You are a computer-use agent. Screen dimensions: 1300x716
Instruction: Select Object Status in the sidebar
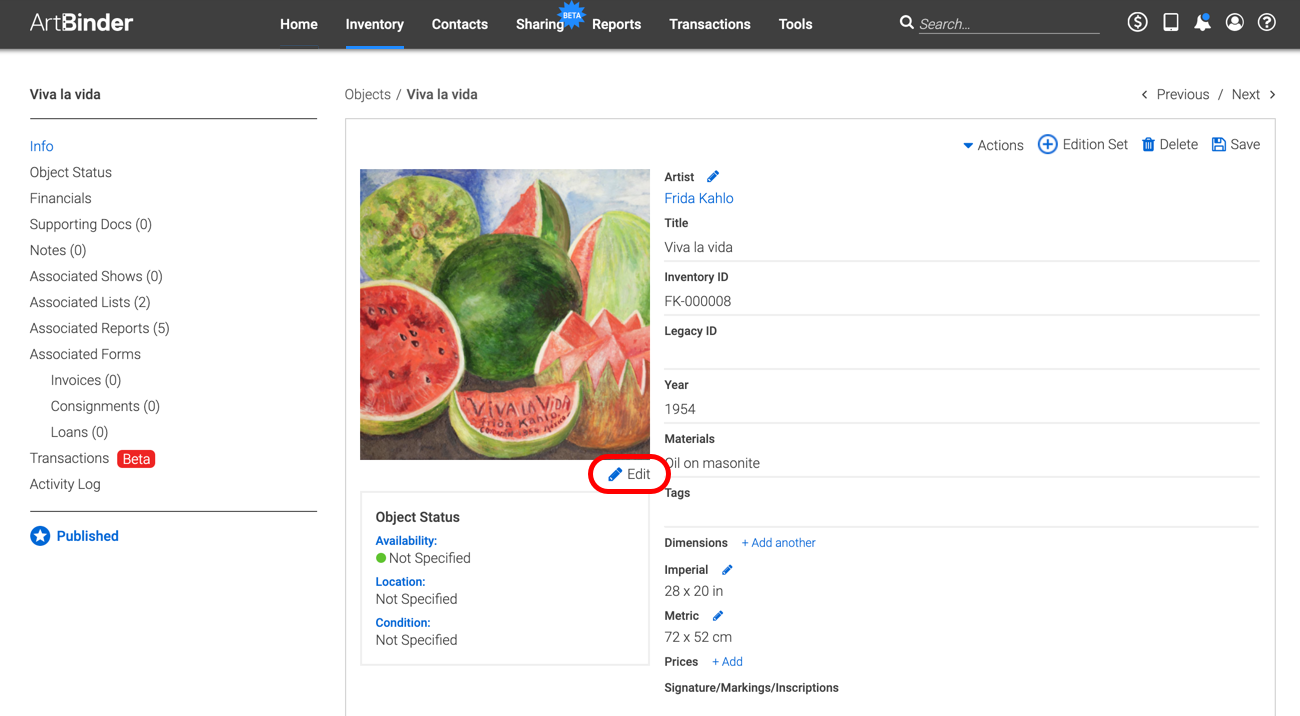point(71,172)
